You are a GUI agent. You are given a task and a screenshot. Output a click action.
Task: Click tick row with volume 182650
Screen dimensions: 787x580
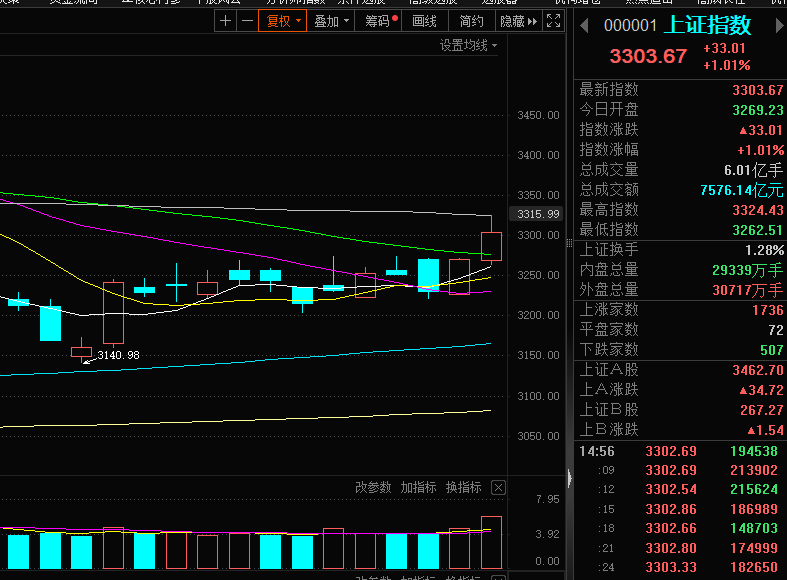[679, 567]
